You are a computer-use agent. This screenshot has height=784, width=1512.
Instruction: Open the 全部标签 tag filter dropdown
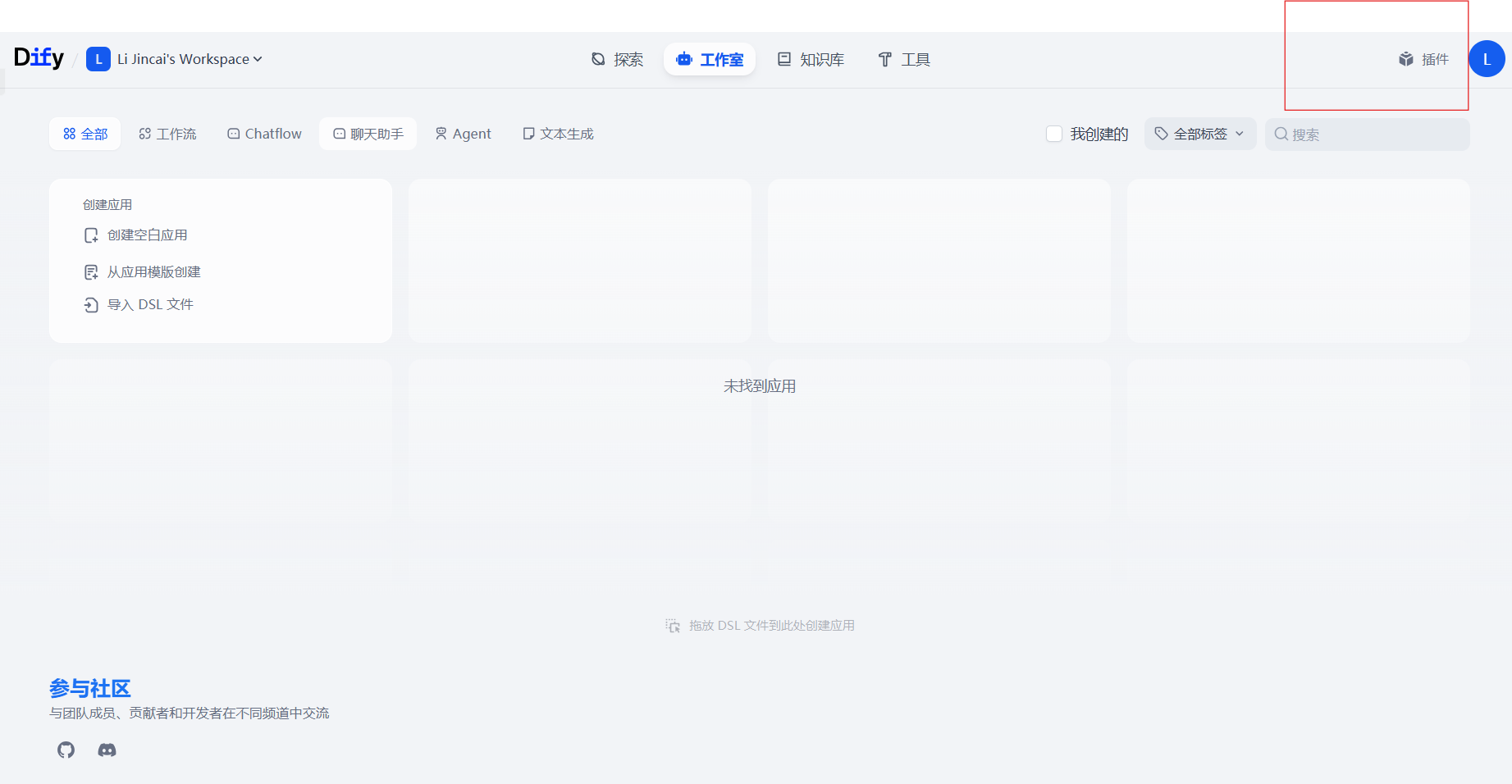coord(1199,134)
